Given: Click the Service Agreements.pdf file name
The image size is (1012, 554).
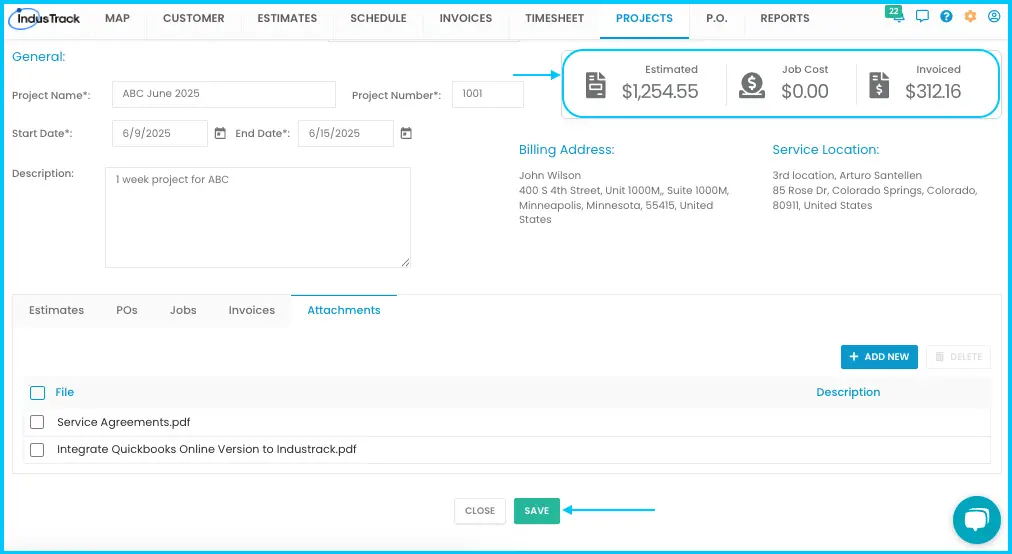Looking at the screenshot, I should pos(123,422).
